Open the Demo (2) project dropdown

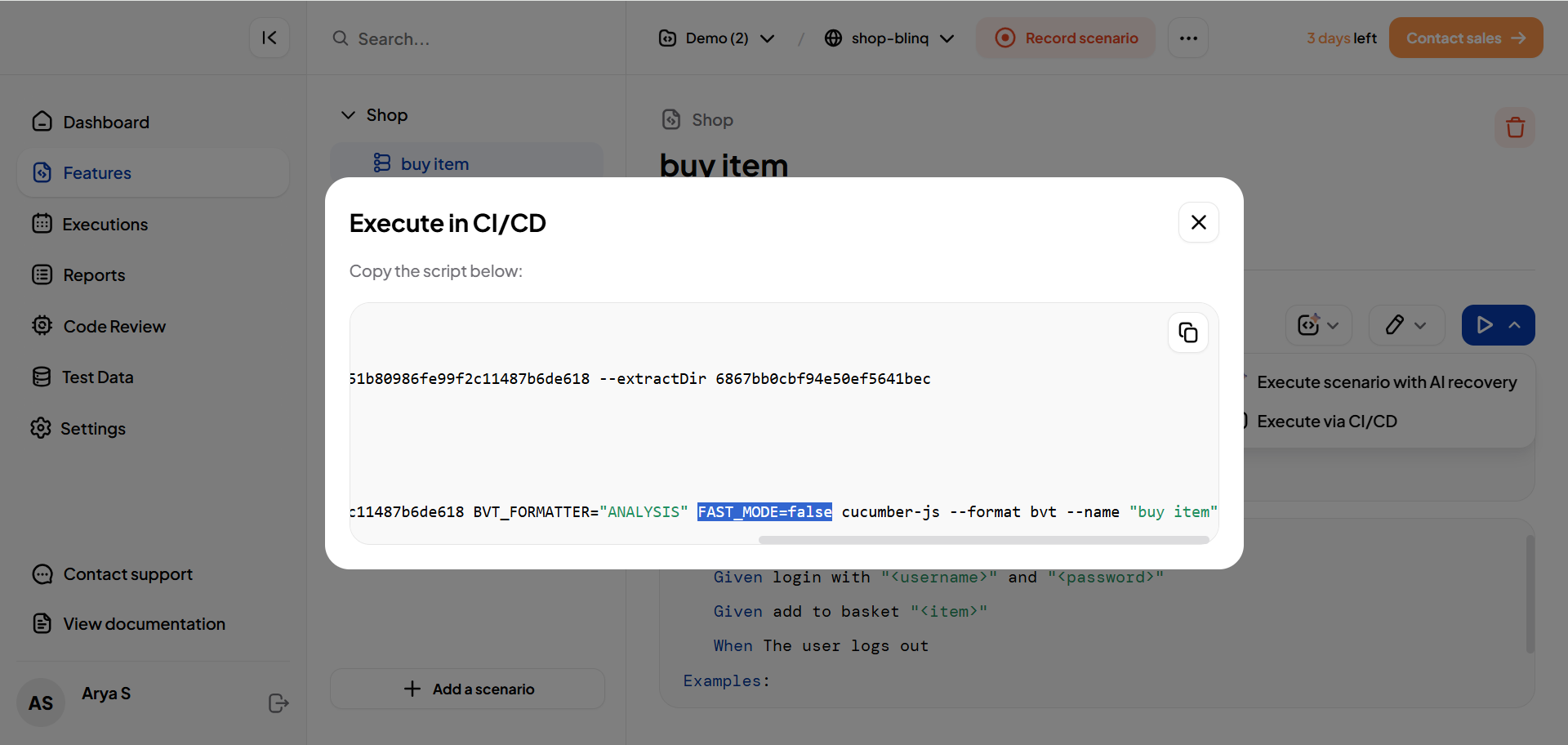click(x=716, y=38)
